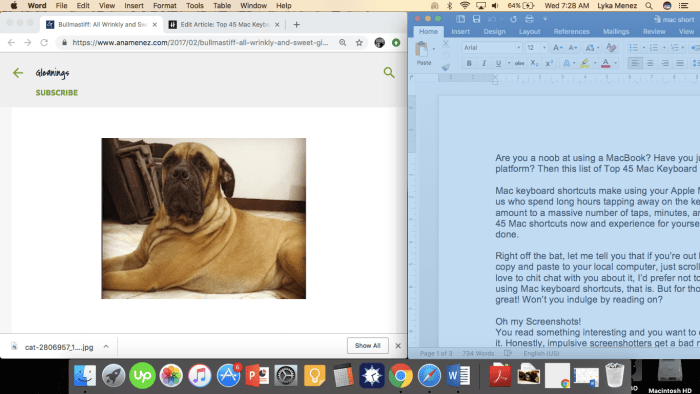Click Chrome's reload page icon
Screen dimensions: 700x394
[44, 42]
